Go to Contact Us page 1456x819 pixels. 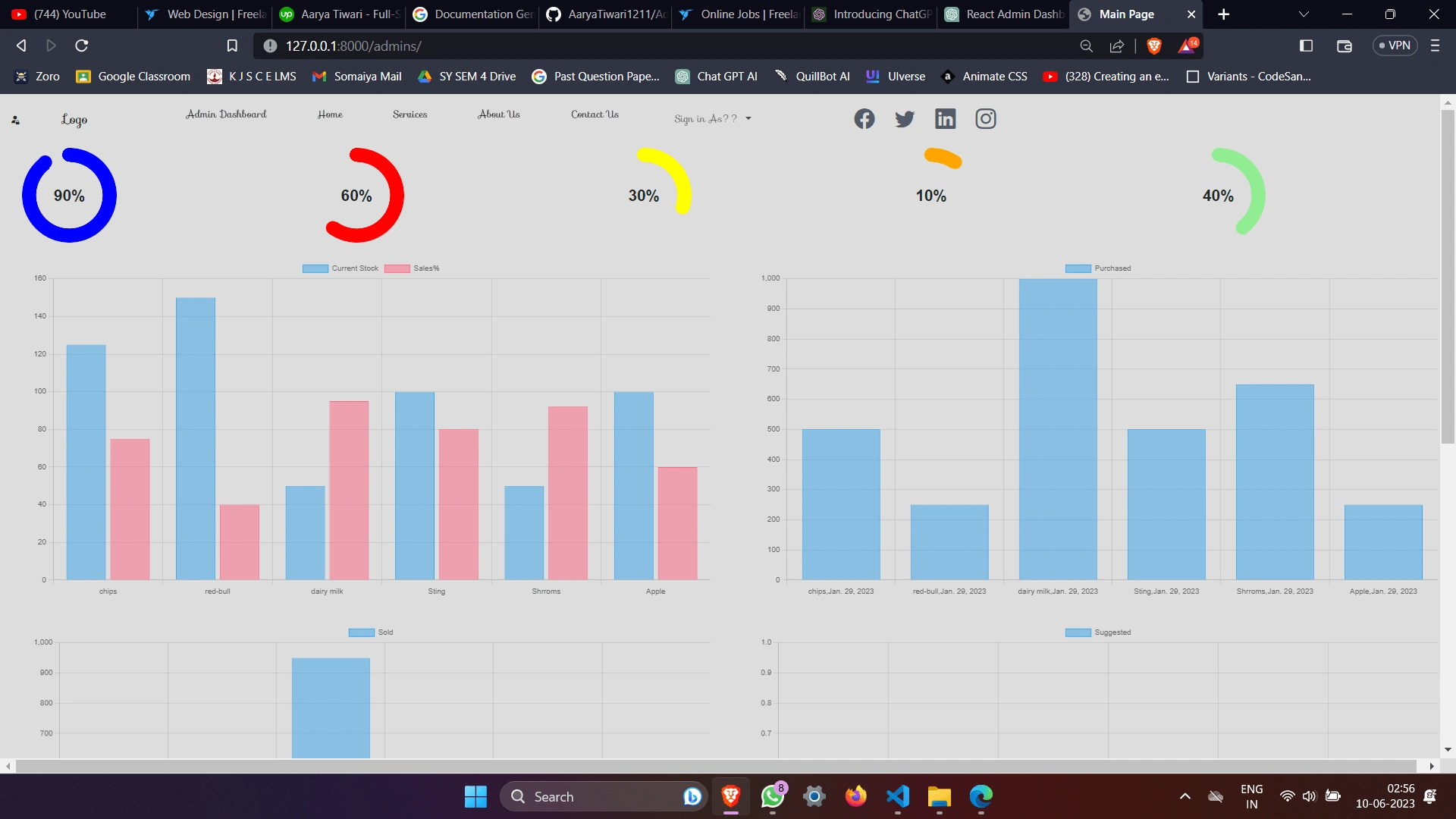[595, 115]
